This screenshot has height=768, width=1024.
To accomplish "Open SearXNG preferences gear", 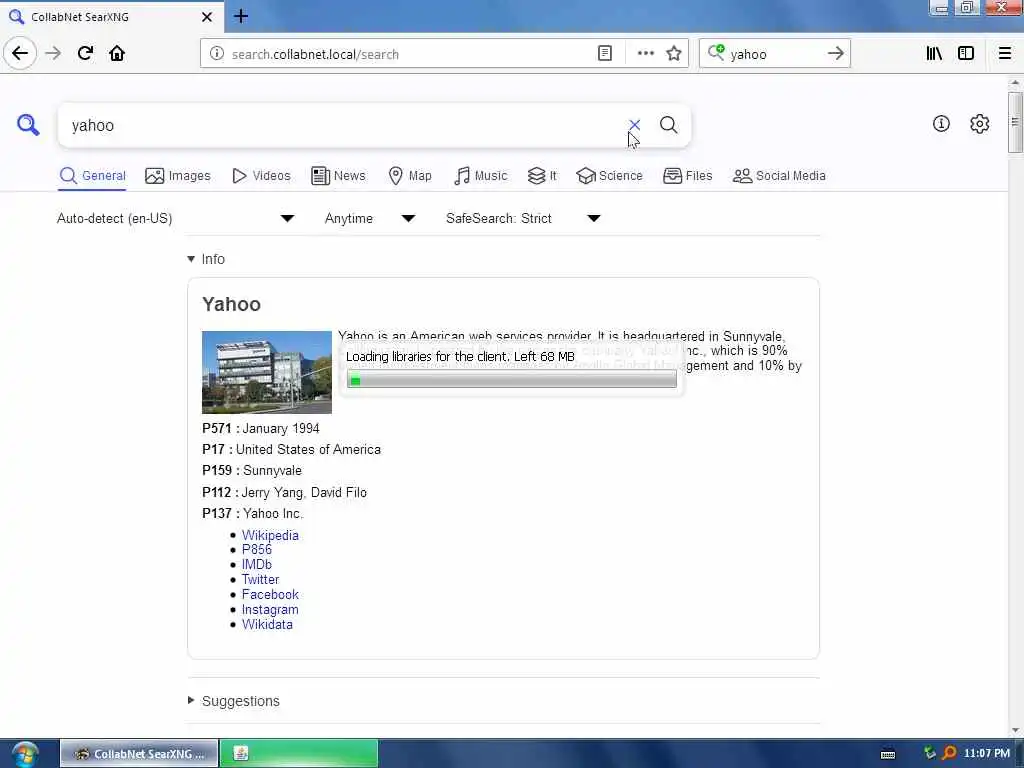I will click(980, 123).
